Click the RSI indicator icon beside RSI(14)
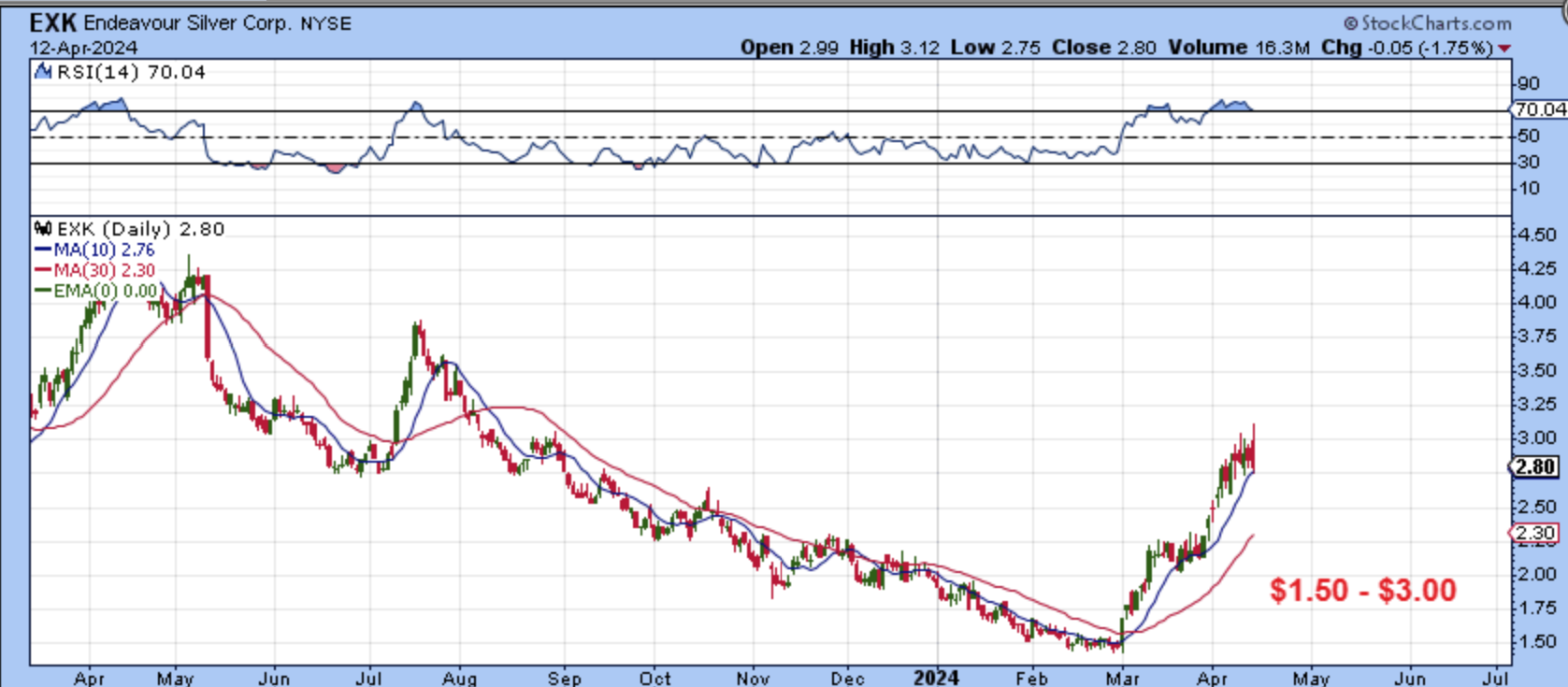 tap(43, 71)
